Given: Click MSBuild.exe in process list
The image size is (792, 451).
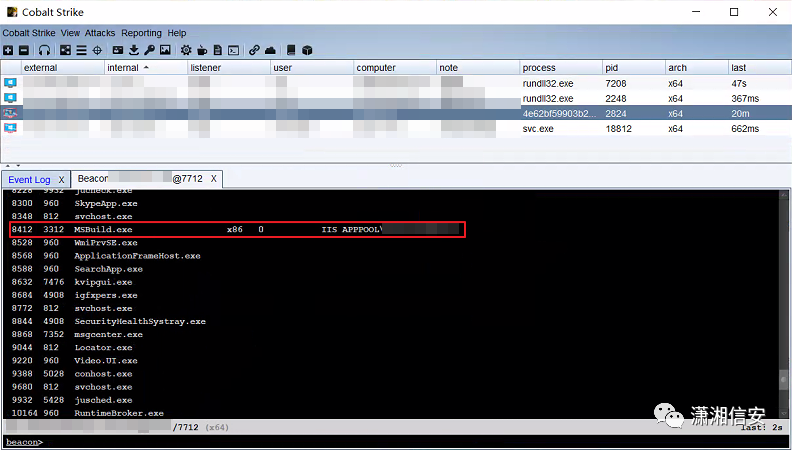Looking at the screenshot, I should tap(103, 229).
